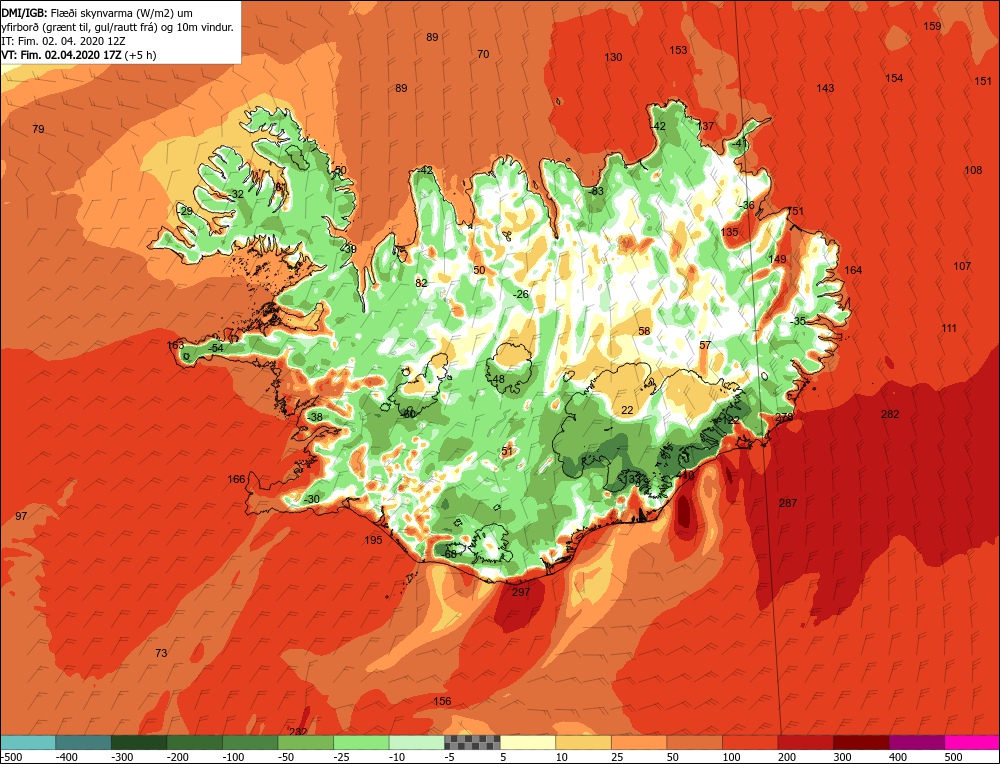Click the map value '232' at the bottom edge

pyautogui.click(x=298, y=731)
